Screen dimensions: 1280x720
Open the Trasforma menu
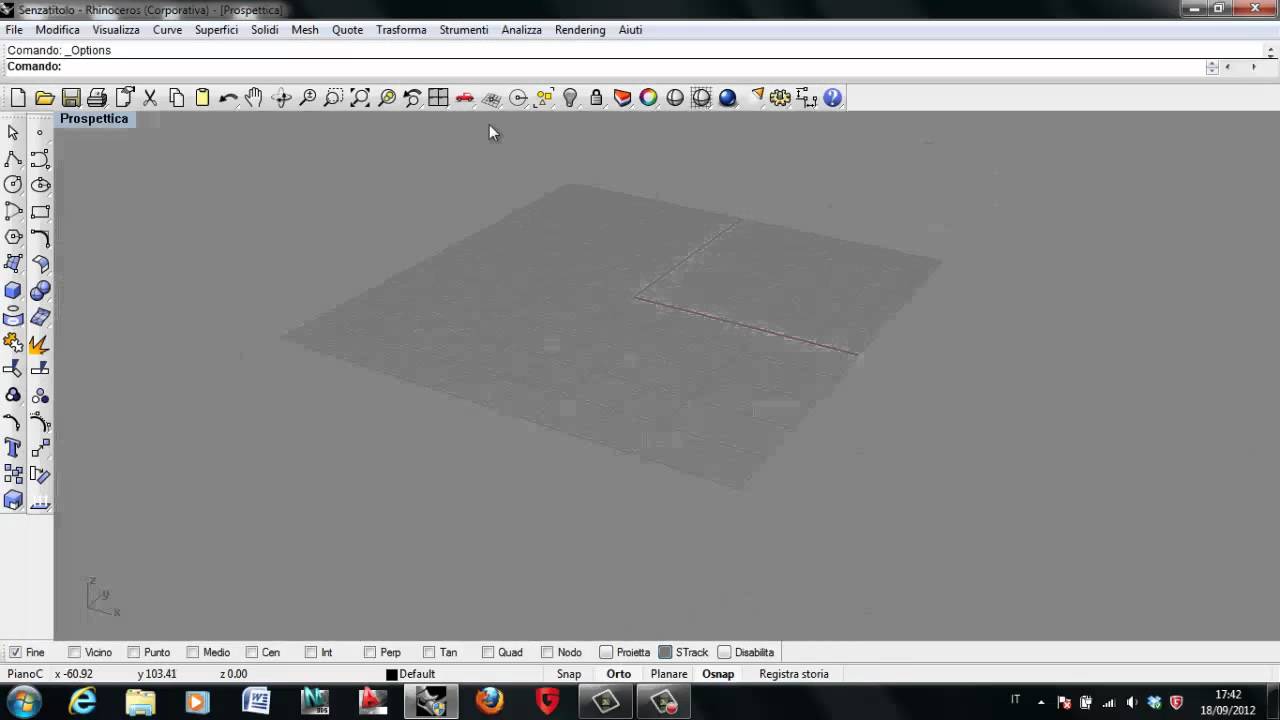pos(401,30)
